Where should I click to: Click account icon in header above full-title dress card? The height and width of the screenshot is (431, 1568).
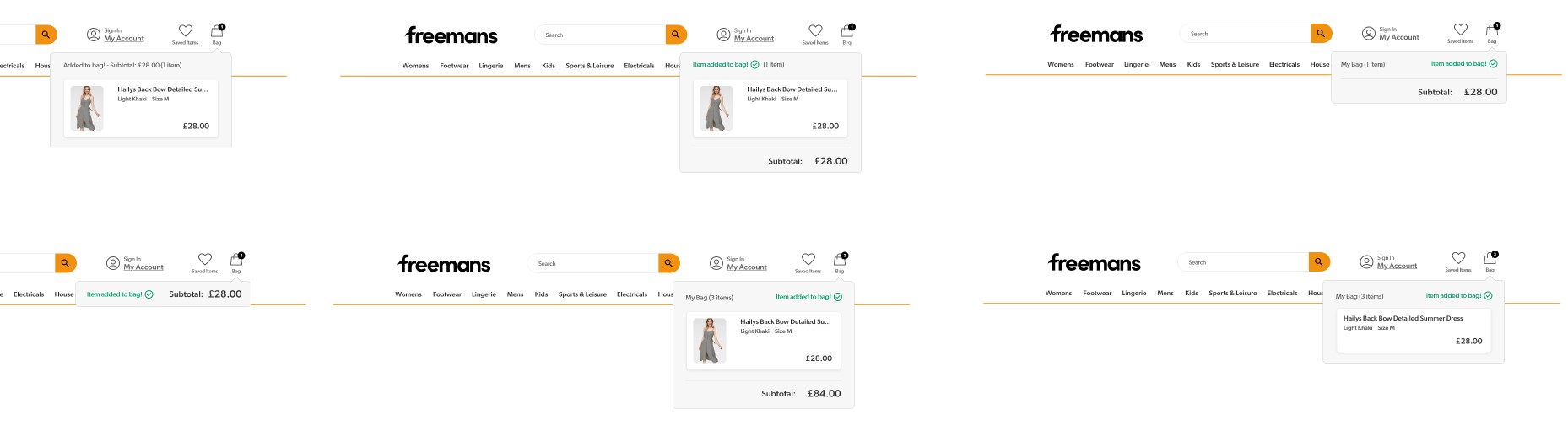pos(1366,262)
